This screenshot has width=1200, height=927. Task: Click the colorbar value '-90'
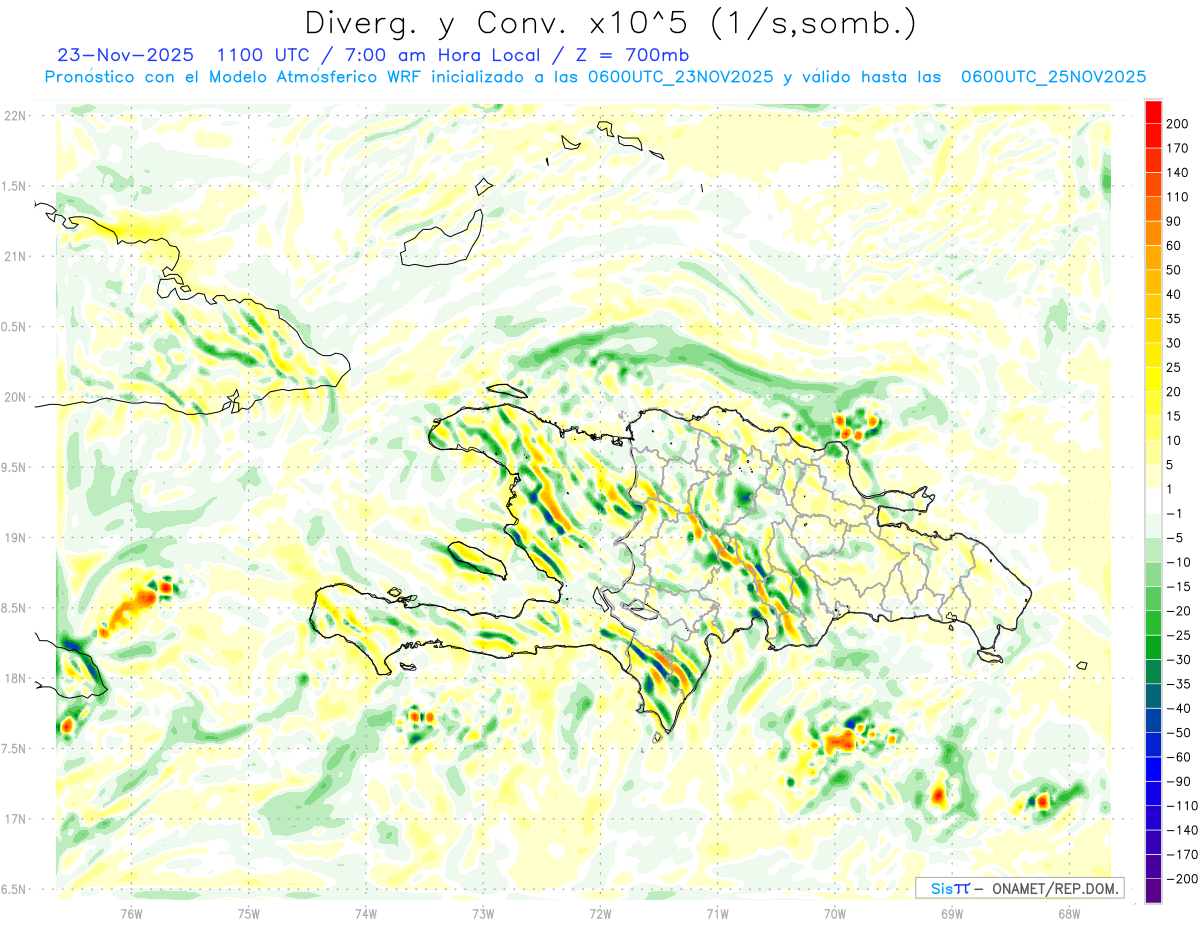click(1180, 782)
